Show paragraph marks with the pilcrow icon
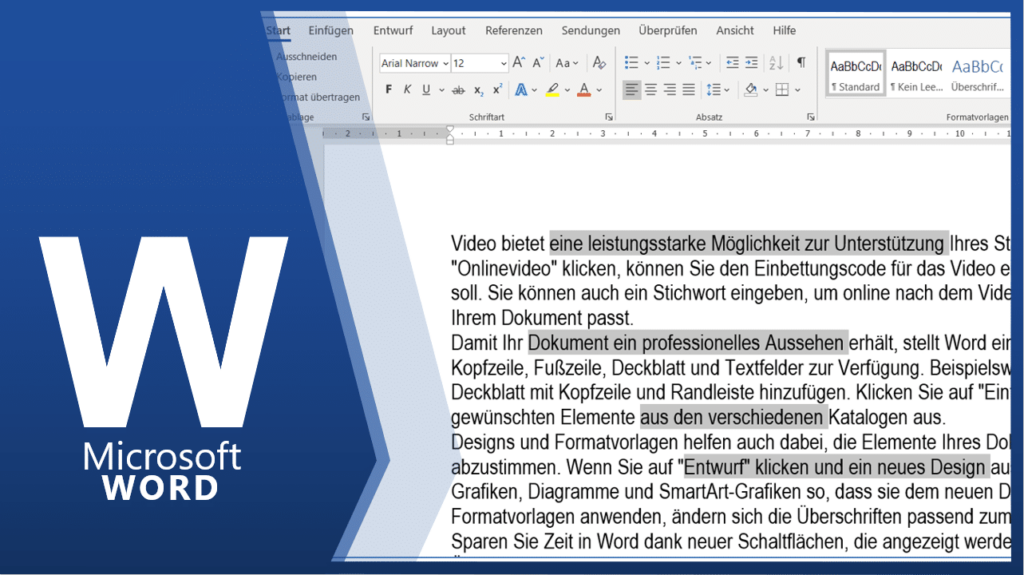This screenshot has width=1024, height=575. [x=801, y=63]
